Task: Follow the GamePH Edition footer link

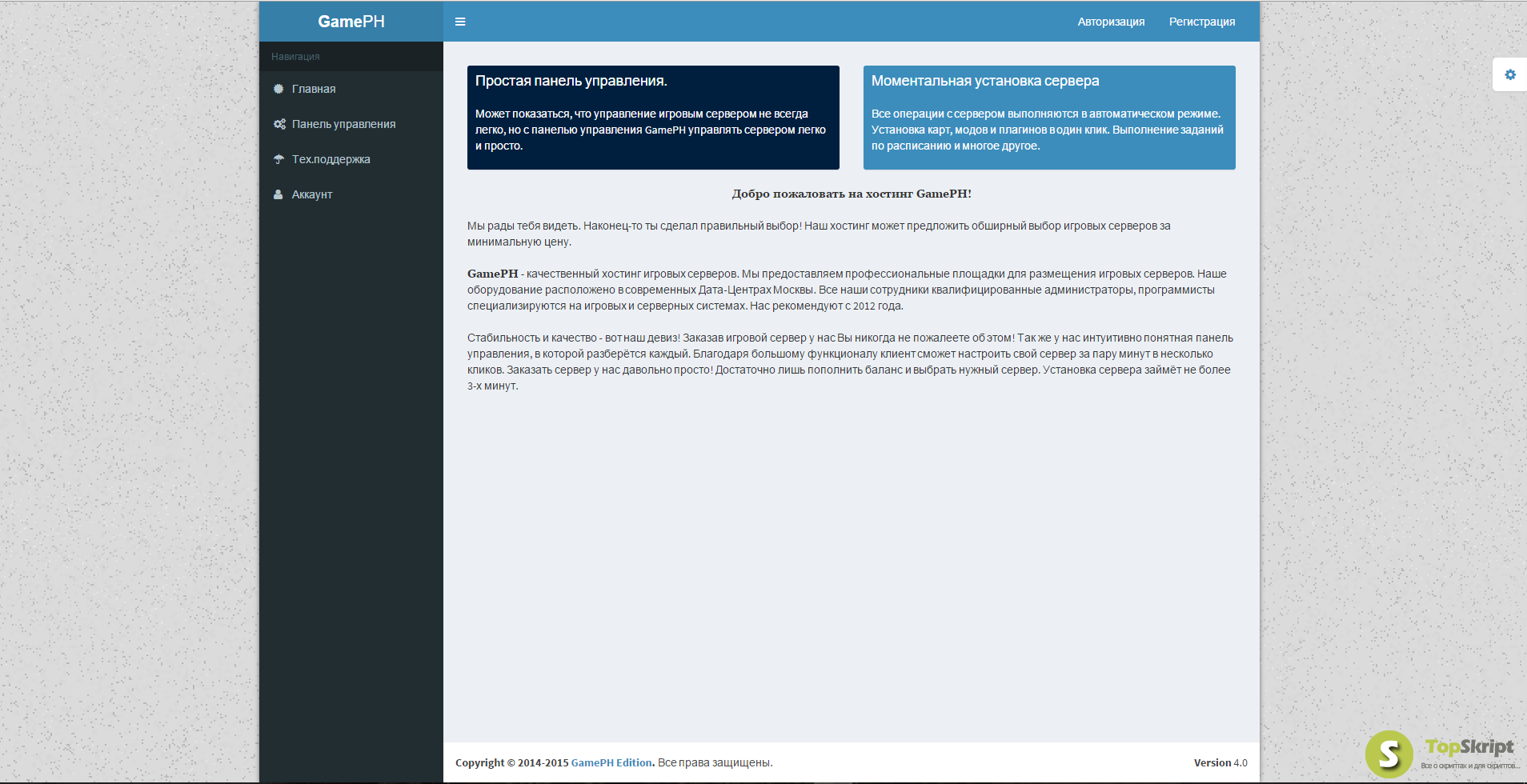Action: pos(611,762)
